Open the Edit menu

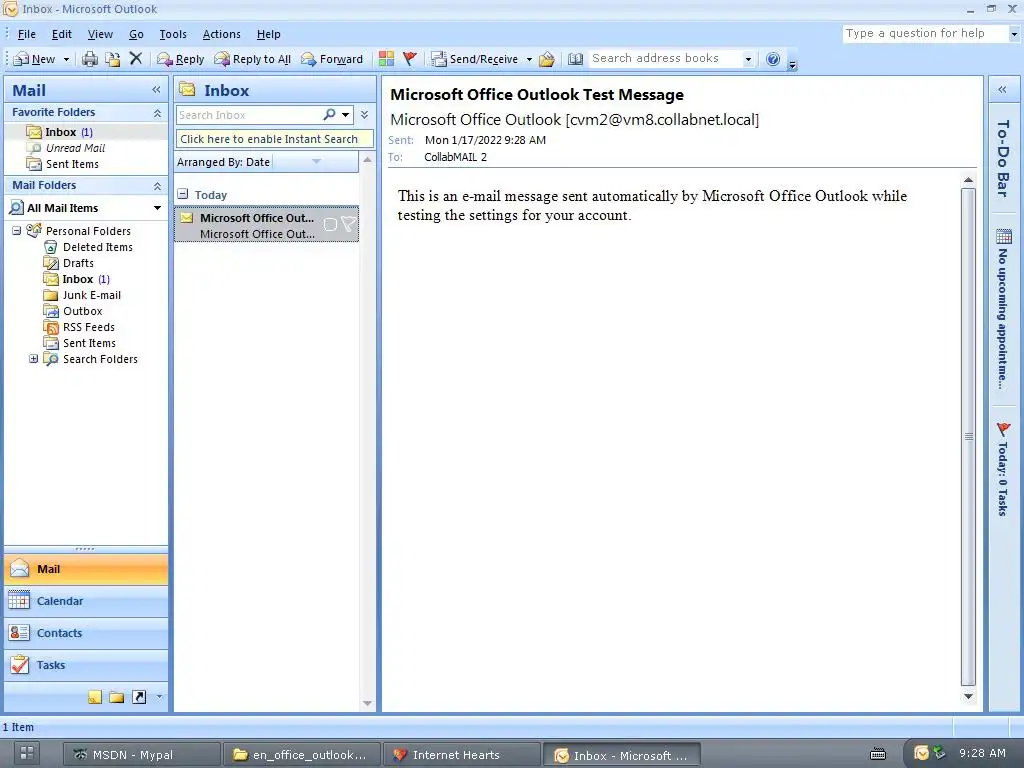point(62,34)
